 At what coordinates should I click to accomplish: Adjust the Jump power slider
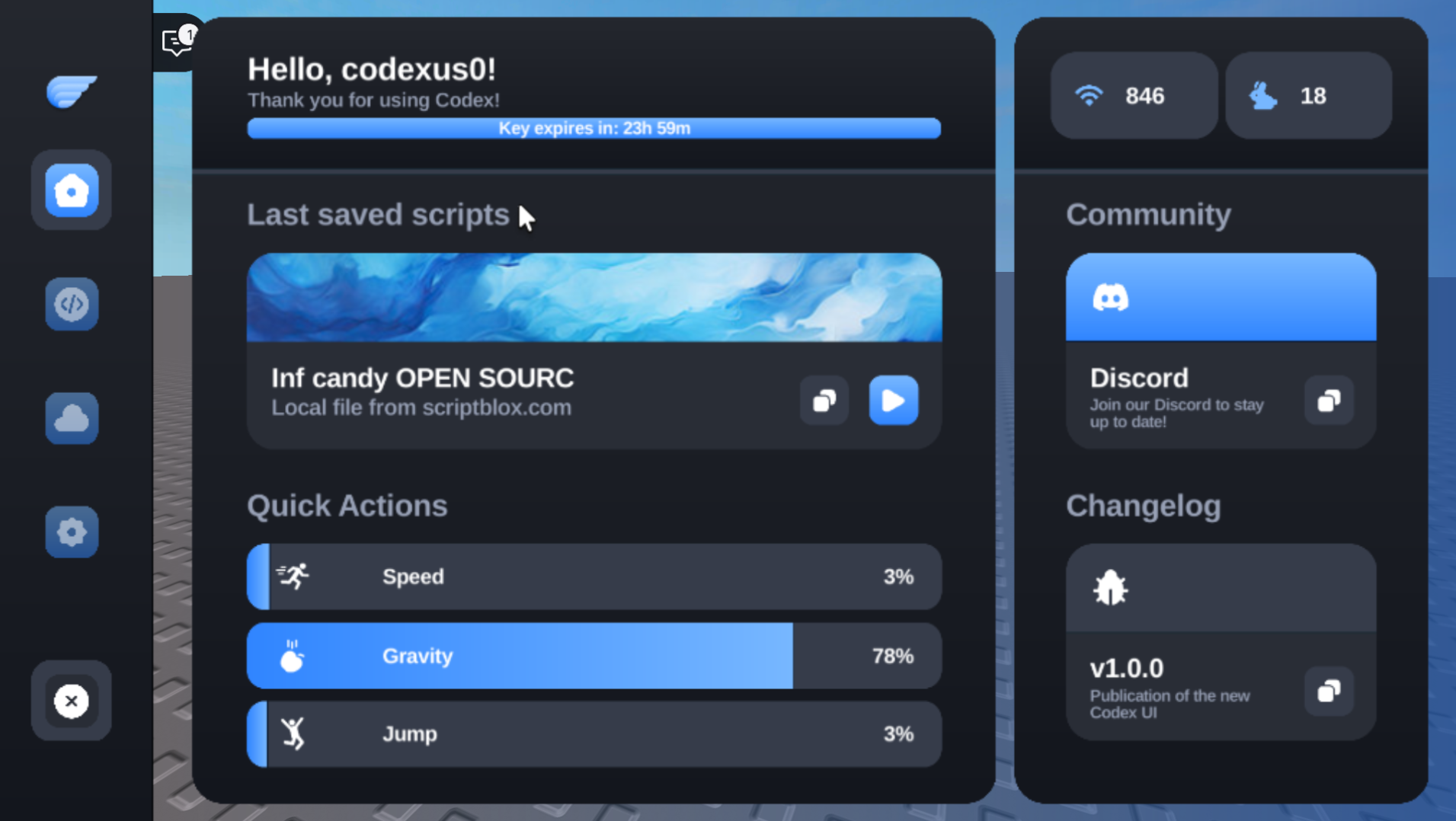594,734
